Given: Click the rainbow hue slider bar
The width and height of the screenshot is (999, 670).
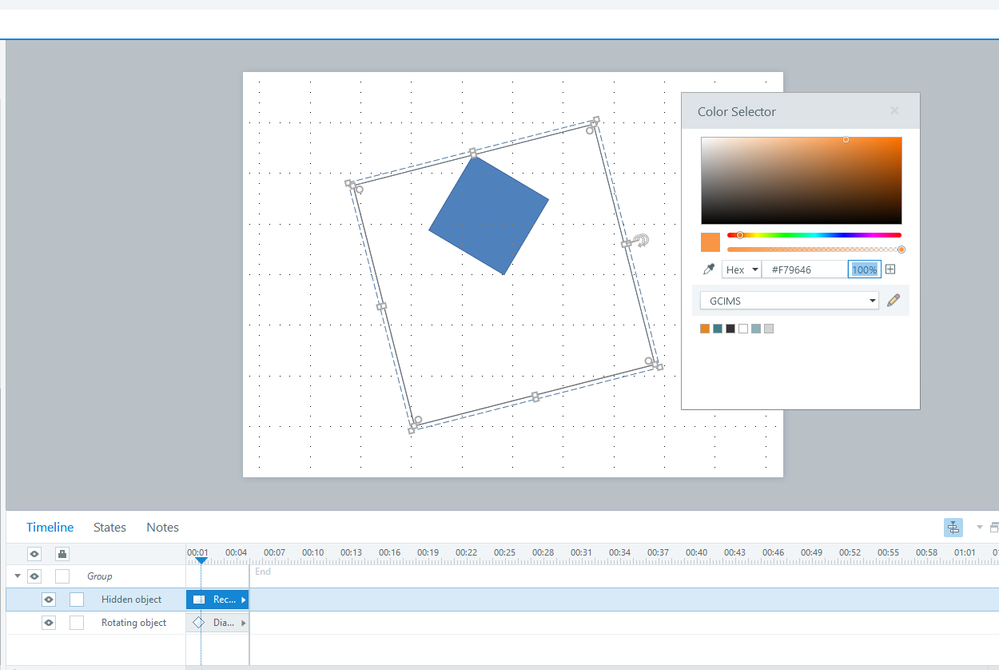Looking at the screenshot, I should (x=814, y=235).
